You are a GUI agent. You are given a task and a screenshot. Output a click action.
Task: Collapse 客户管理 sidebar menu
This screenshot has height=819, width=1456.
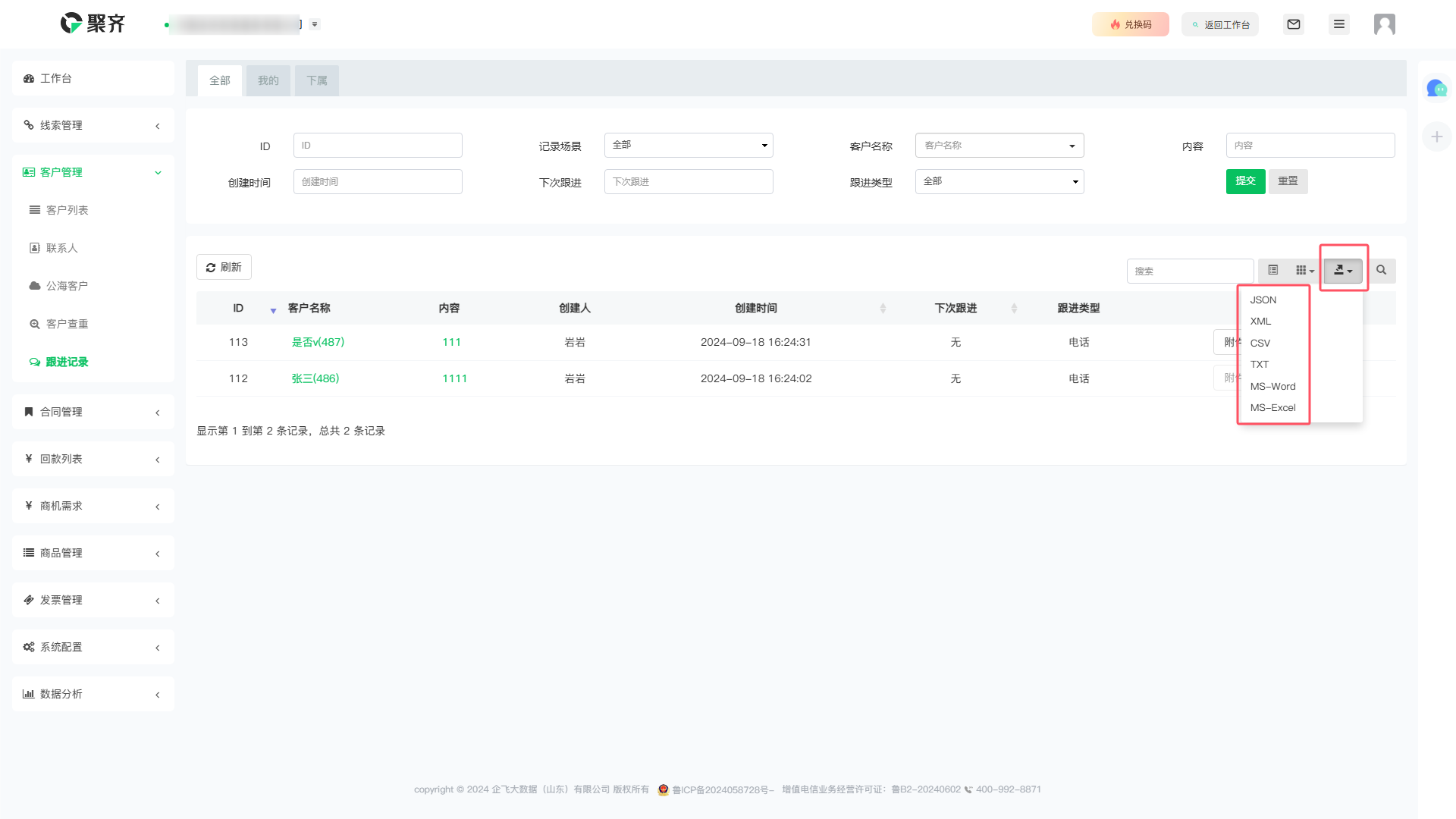pos(93,172)
